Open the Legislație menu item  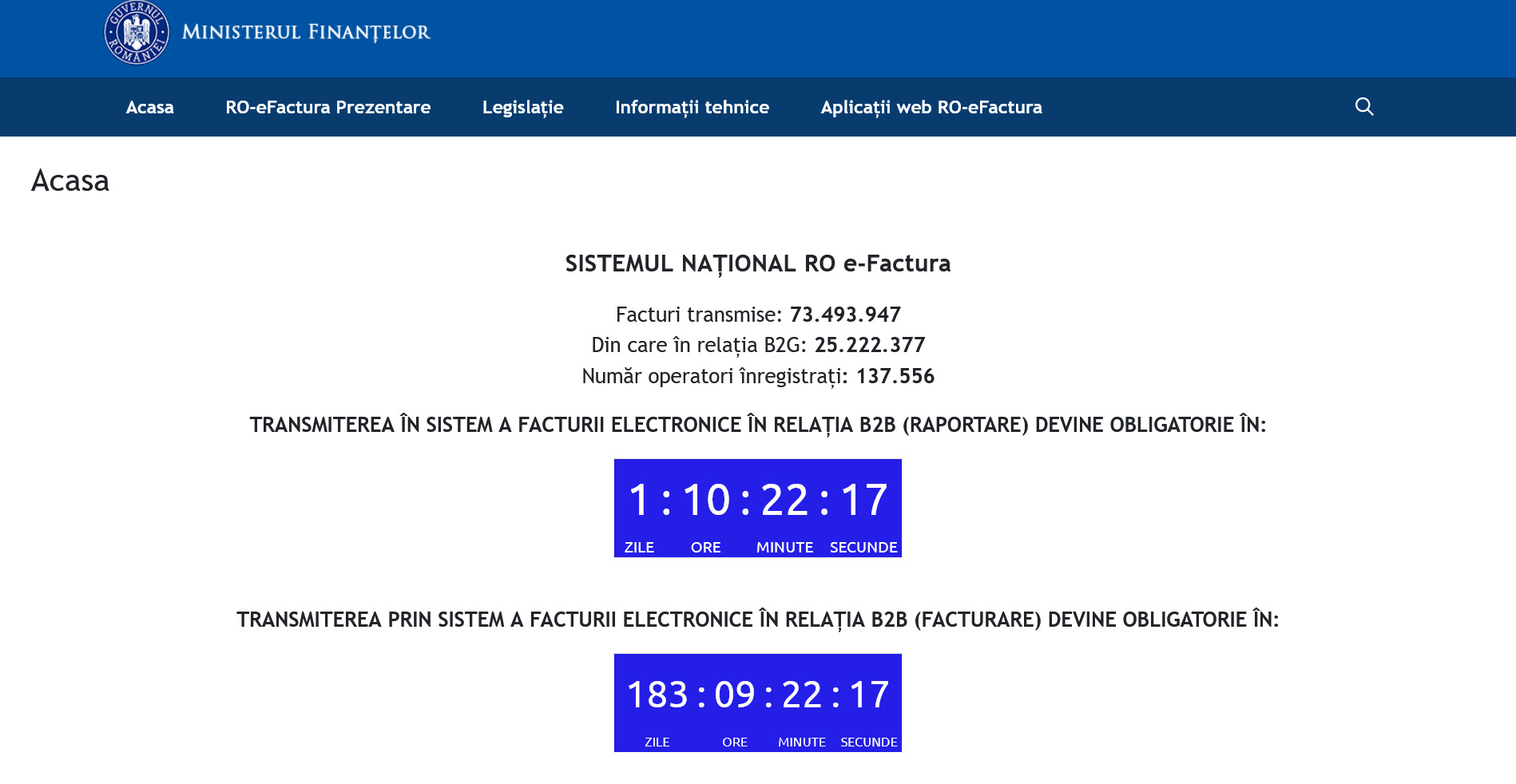pos(523,107)
